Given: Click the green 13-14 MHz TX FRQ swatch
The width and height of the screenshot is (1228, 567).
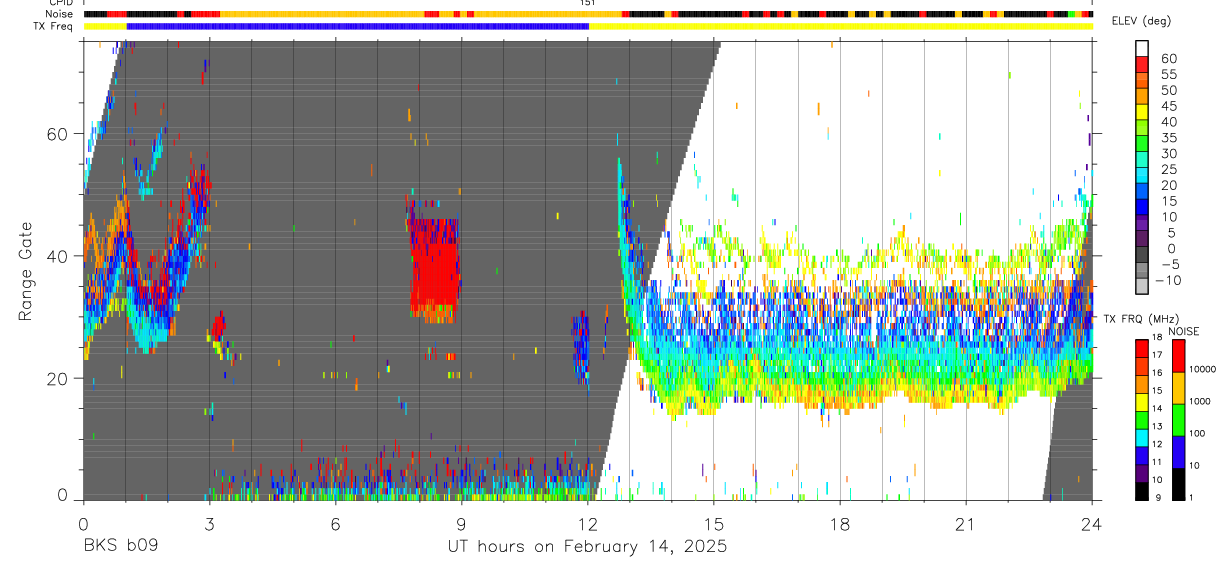Looking at the screenshot, I should (x=1141, y=419).
